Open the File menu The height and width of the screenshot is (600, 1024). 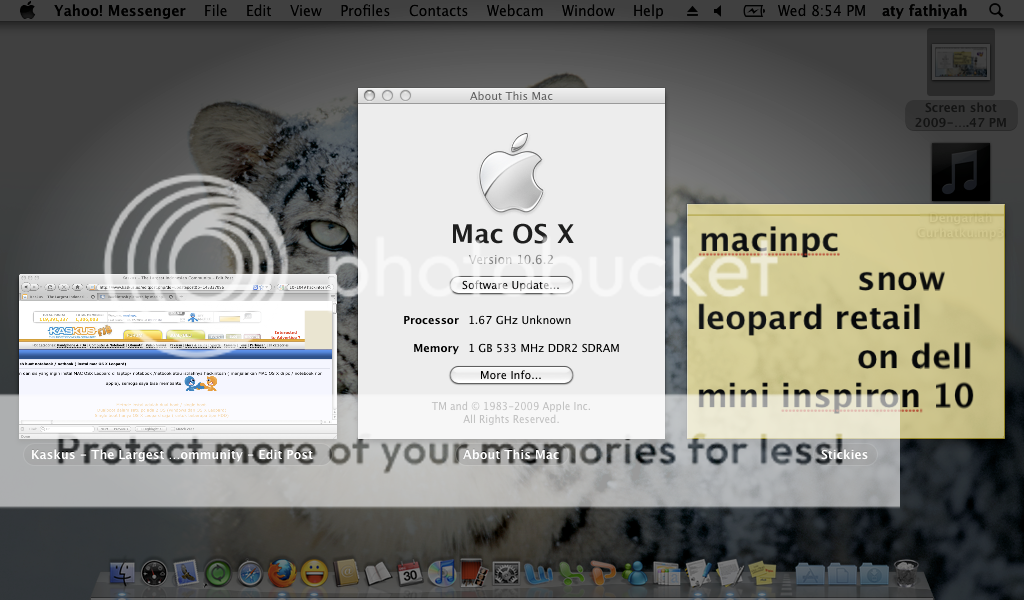coord(216,11)
